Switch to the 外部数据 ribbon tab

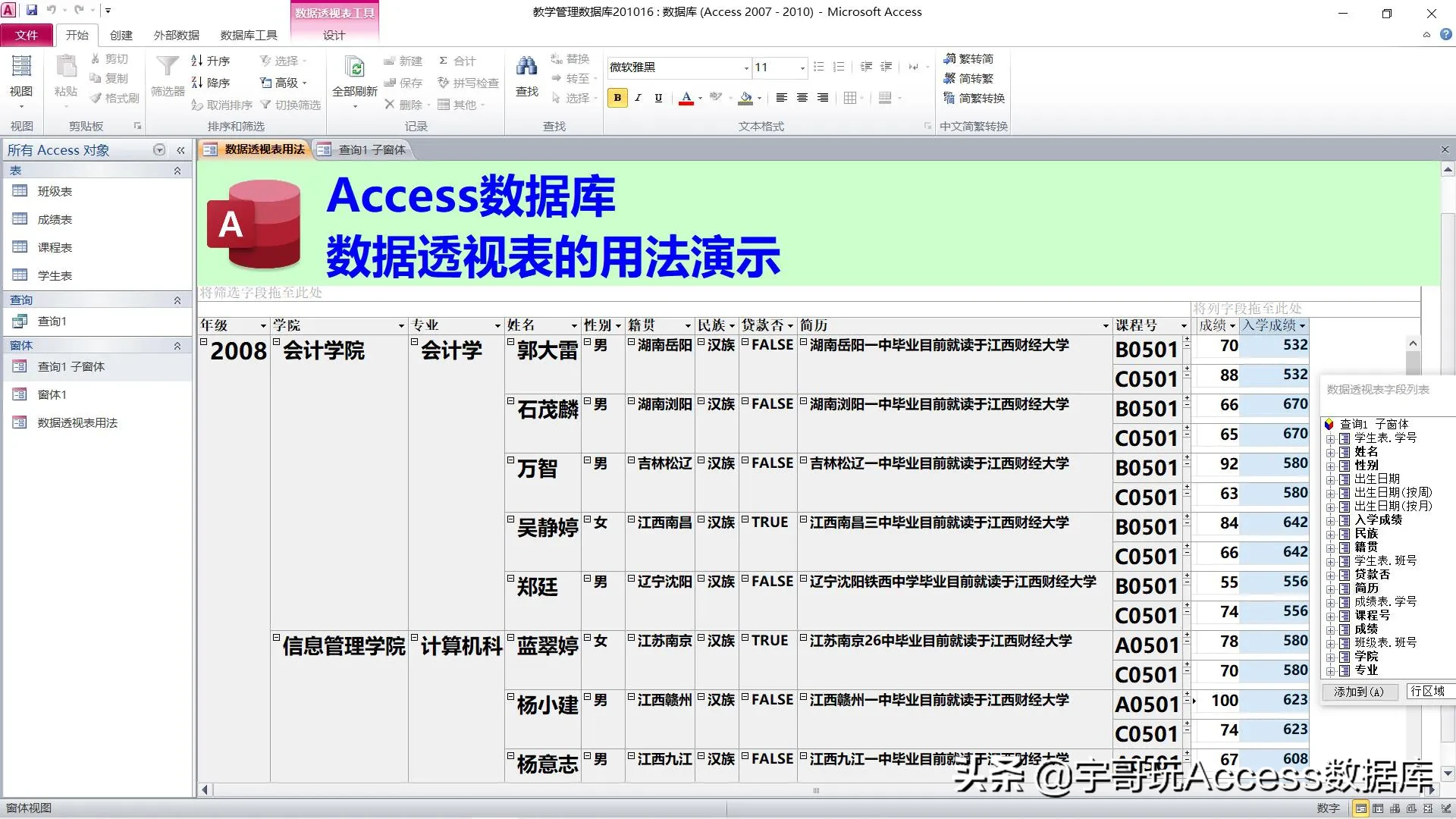177,35
